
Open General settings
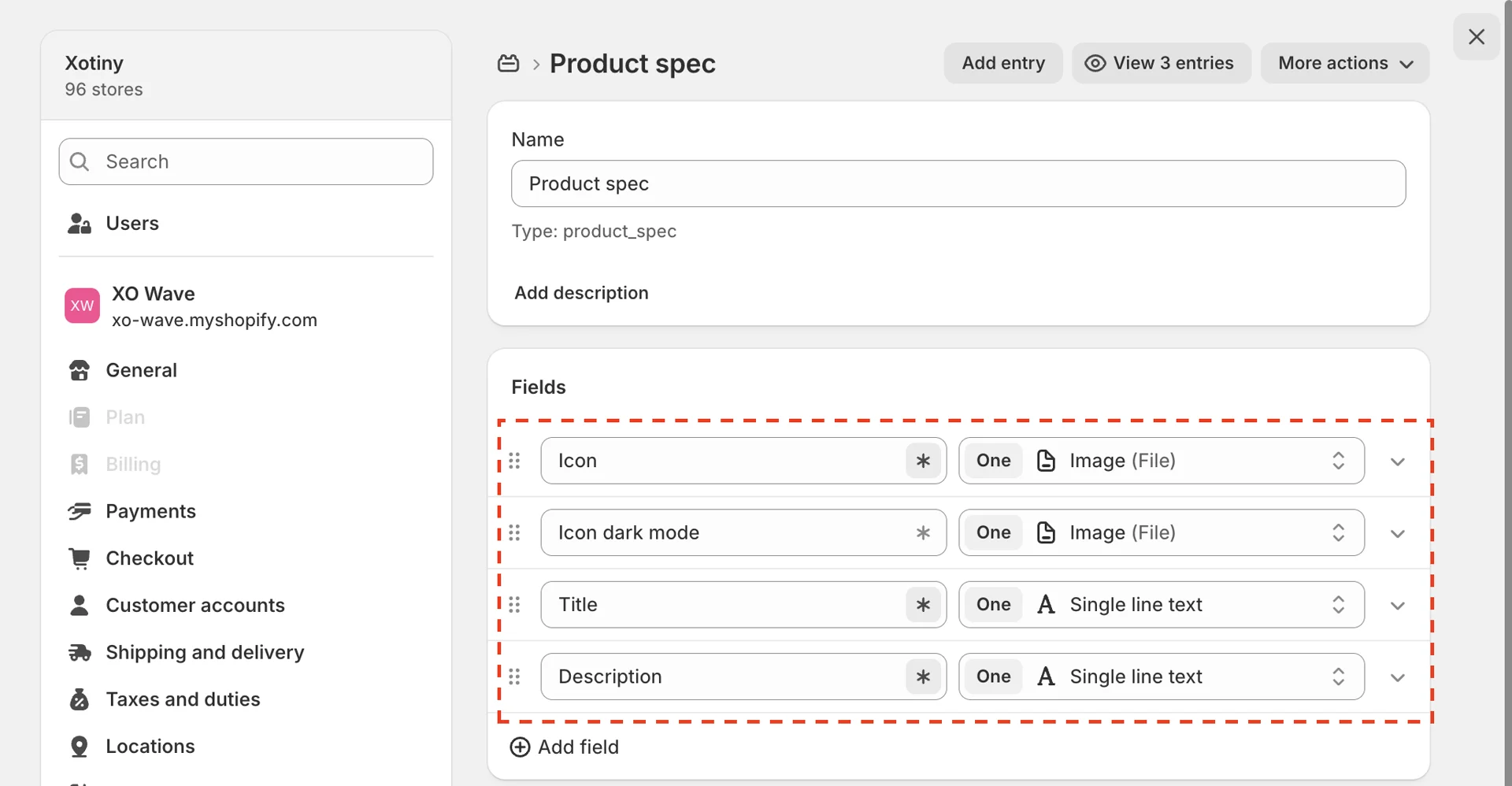click(246, 370)
